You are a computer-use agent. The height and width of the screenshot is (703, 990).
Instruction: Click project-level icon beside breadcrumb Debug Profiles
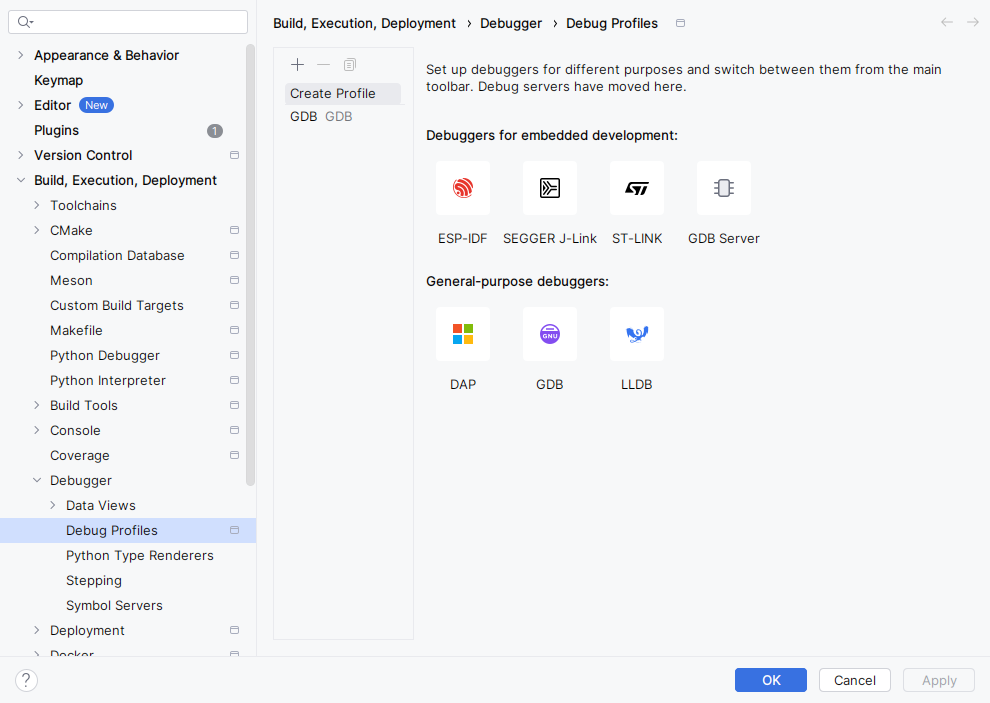pyautogui.click(x=680, y=23)
